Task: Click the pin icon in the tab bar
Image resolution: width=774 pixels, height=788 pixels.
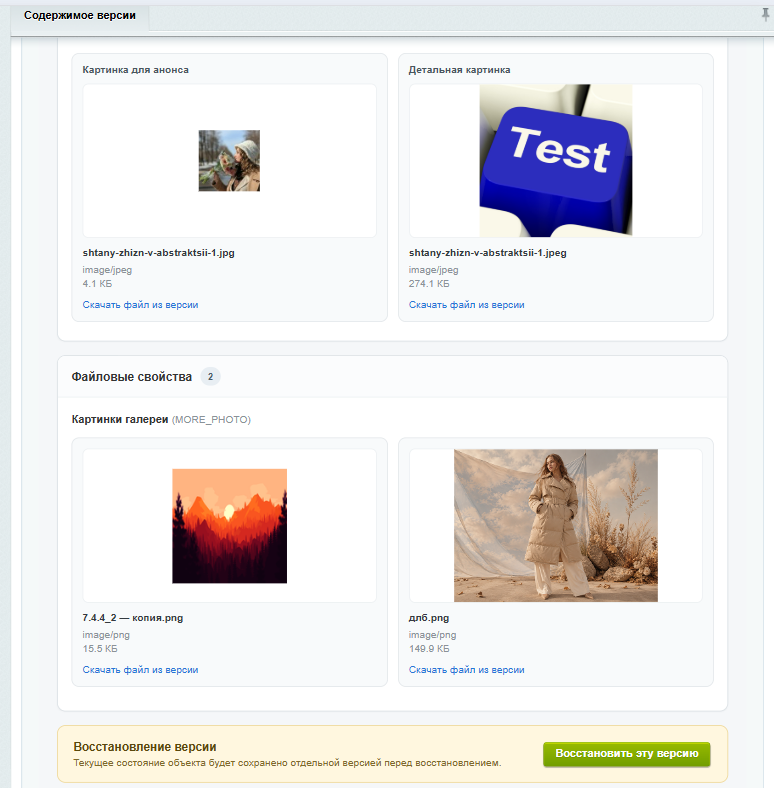Action: 765,15
